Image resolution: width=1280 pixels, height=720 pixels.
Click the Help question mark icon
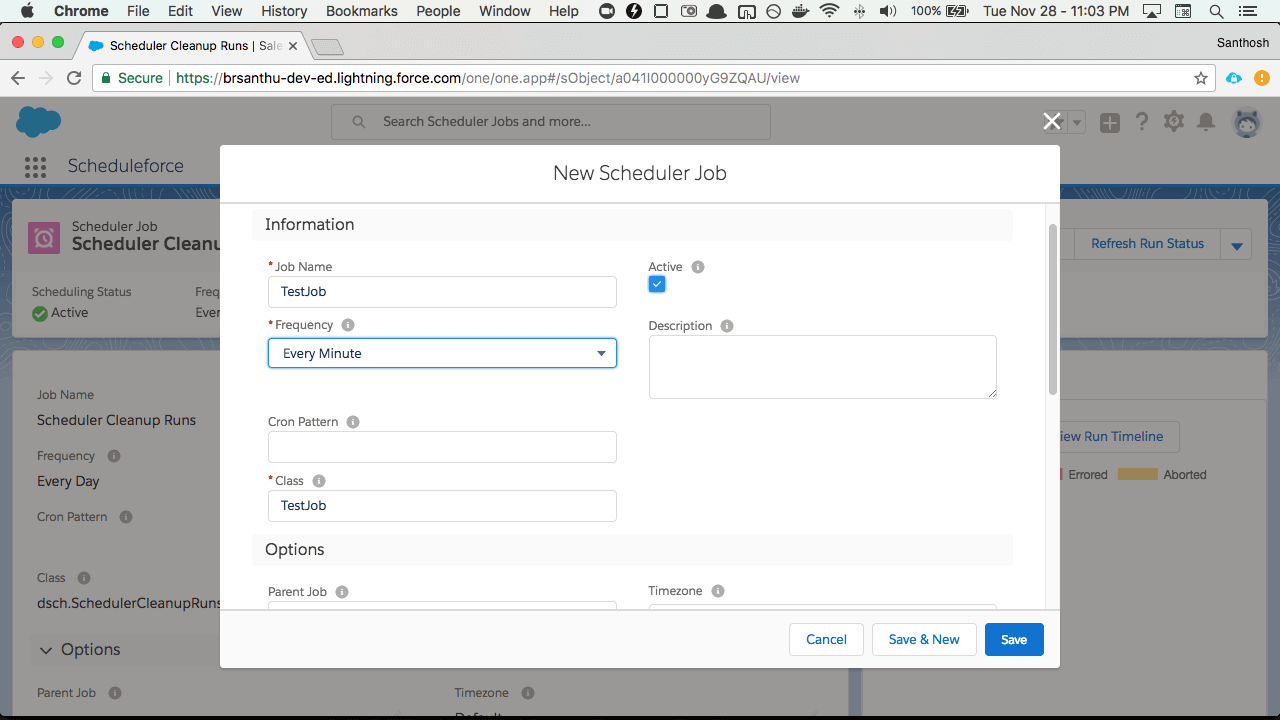1142,122
